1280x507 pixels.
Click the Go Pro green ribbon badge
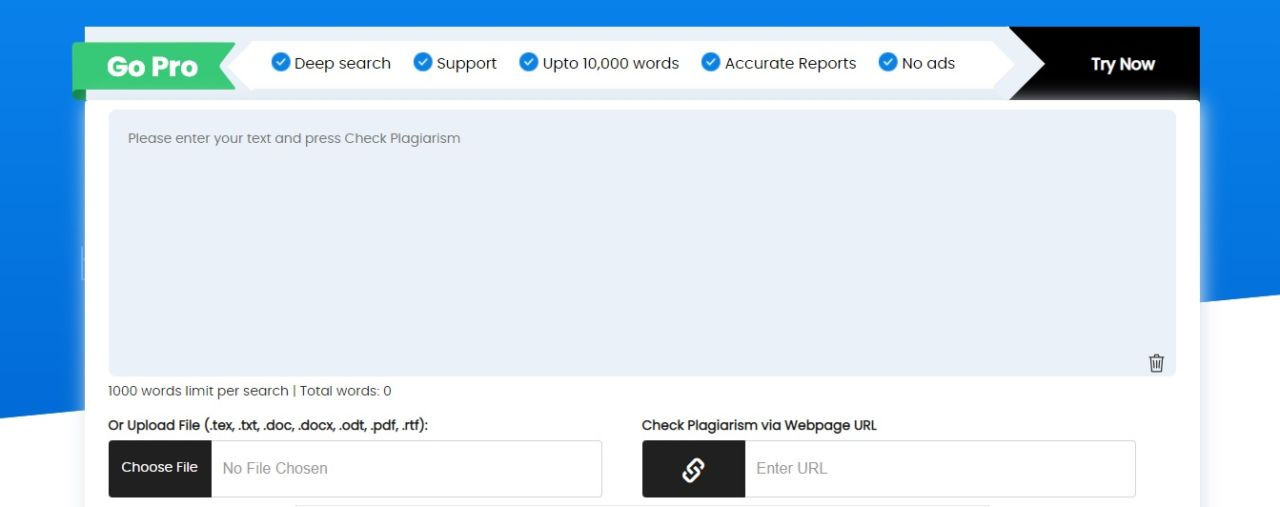pos(153,67)
